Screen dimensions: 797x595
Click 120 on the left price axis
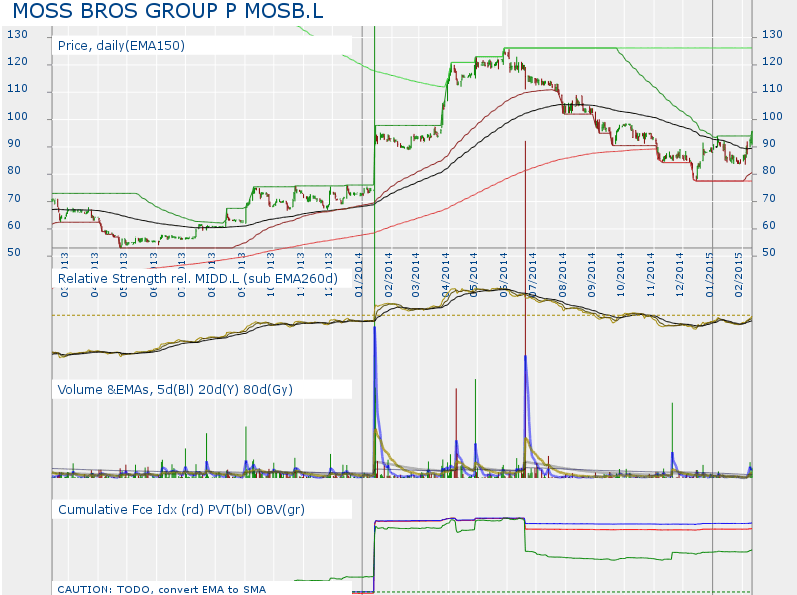point(17,61)
